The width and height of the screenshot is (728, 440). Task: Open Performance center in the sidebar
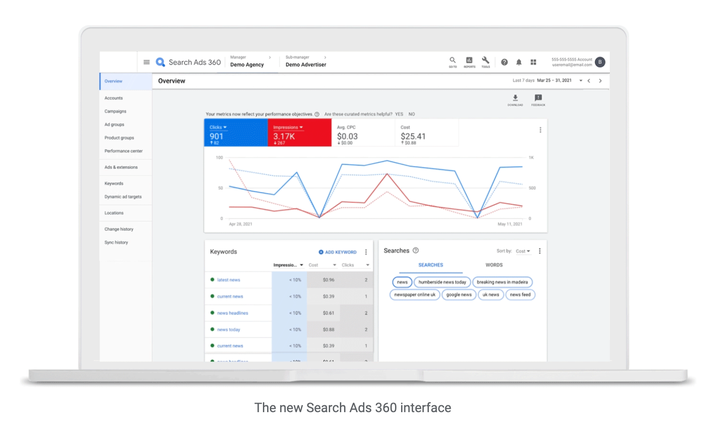point(124,151)
